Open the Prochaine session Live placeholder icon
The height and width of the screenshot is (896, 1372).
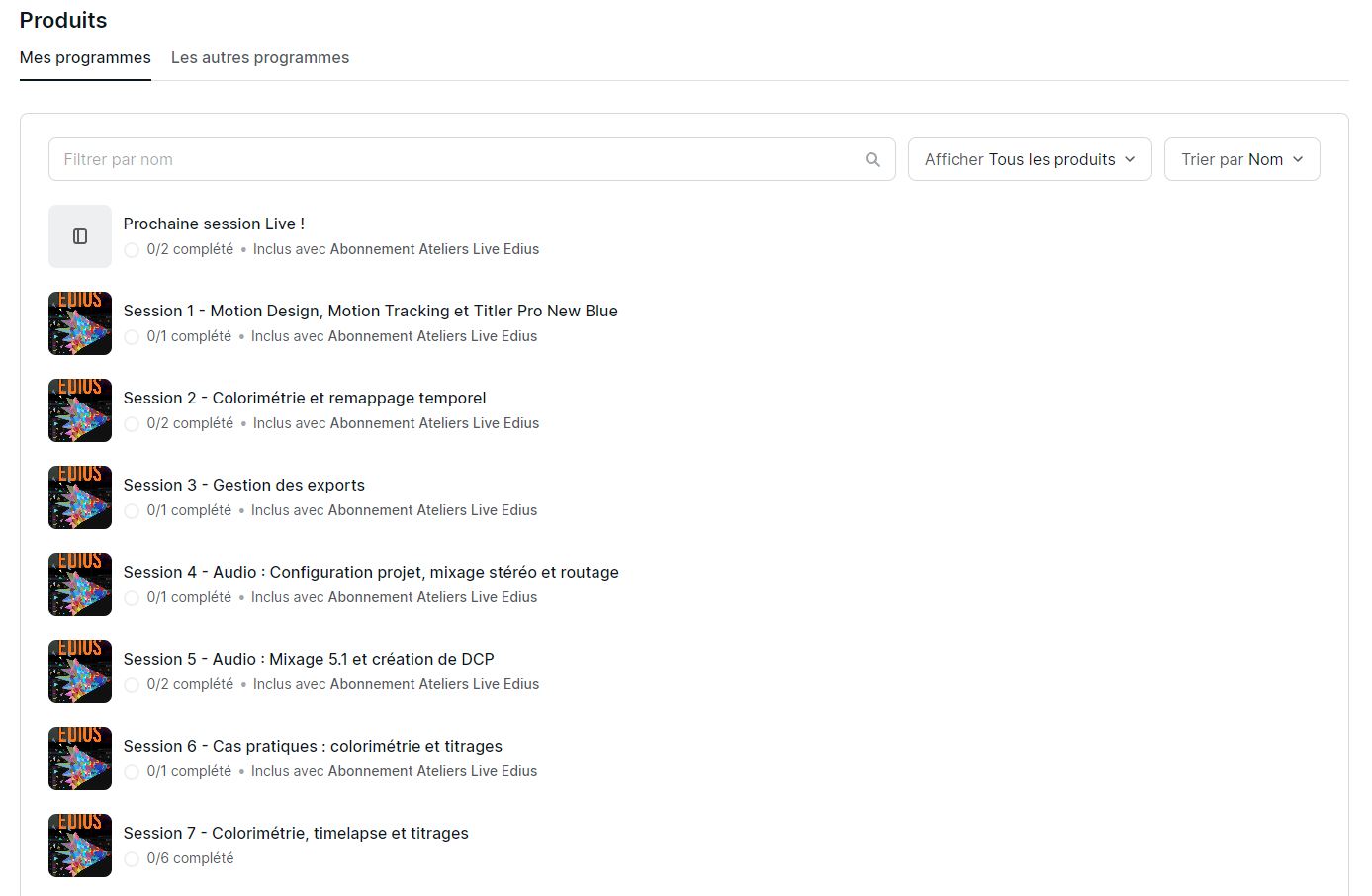(80, 236)
